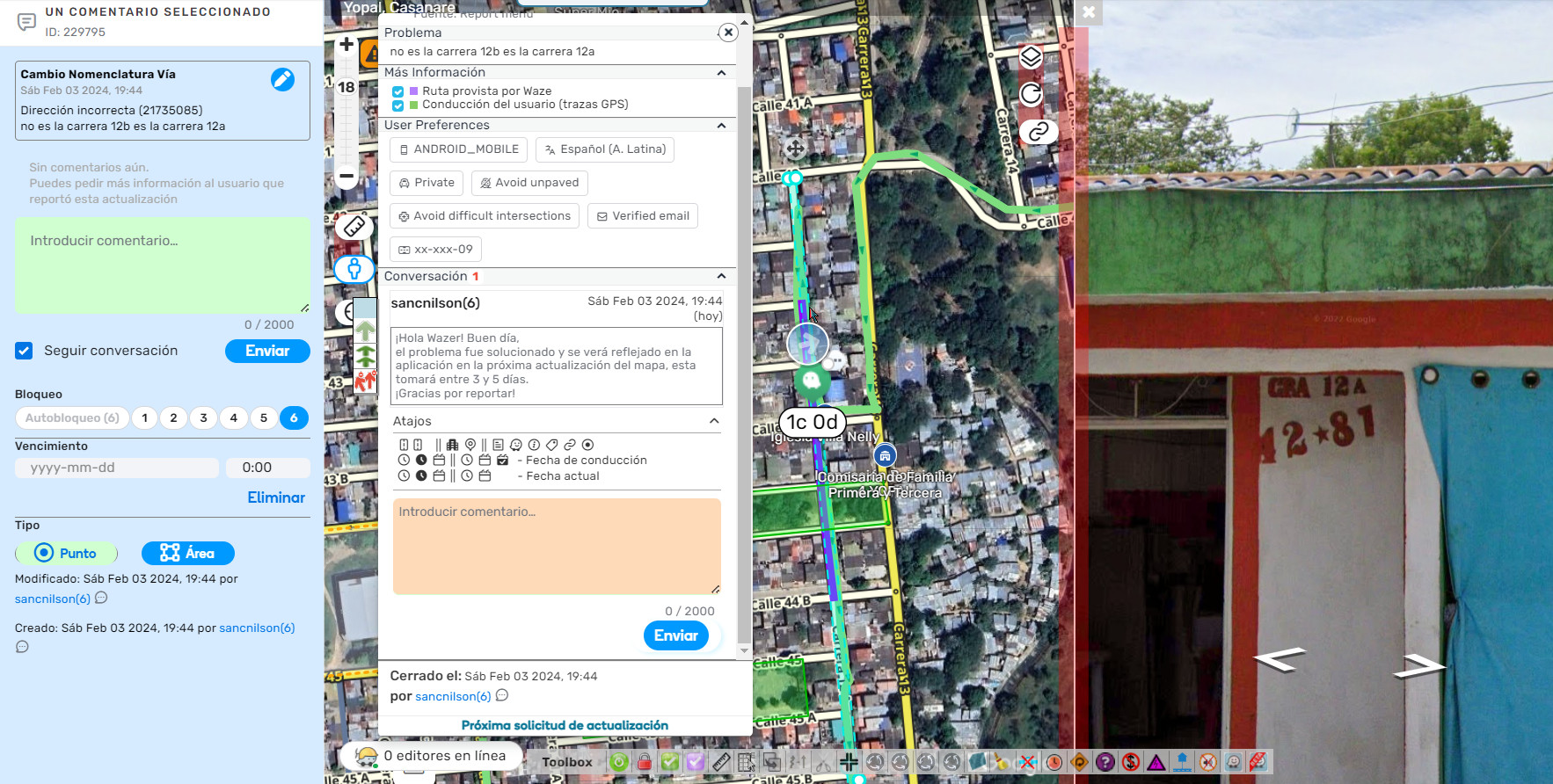The image size is (1553, 784).
Task: Step Street View back with the left arrow
Action: 1280,658
